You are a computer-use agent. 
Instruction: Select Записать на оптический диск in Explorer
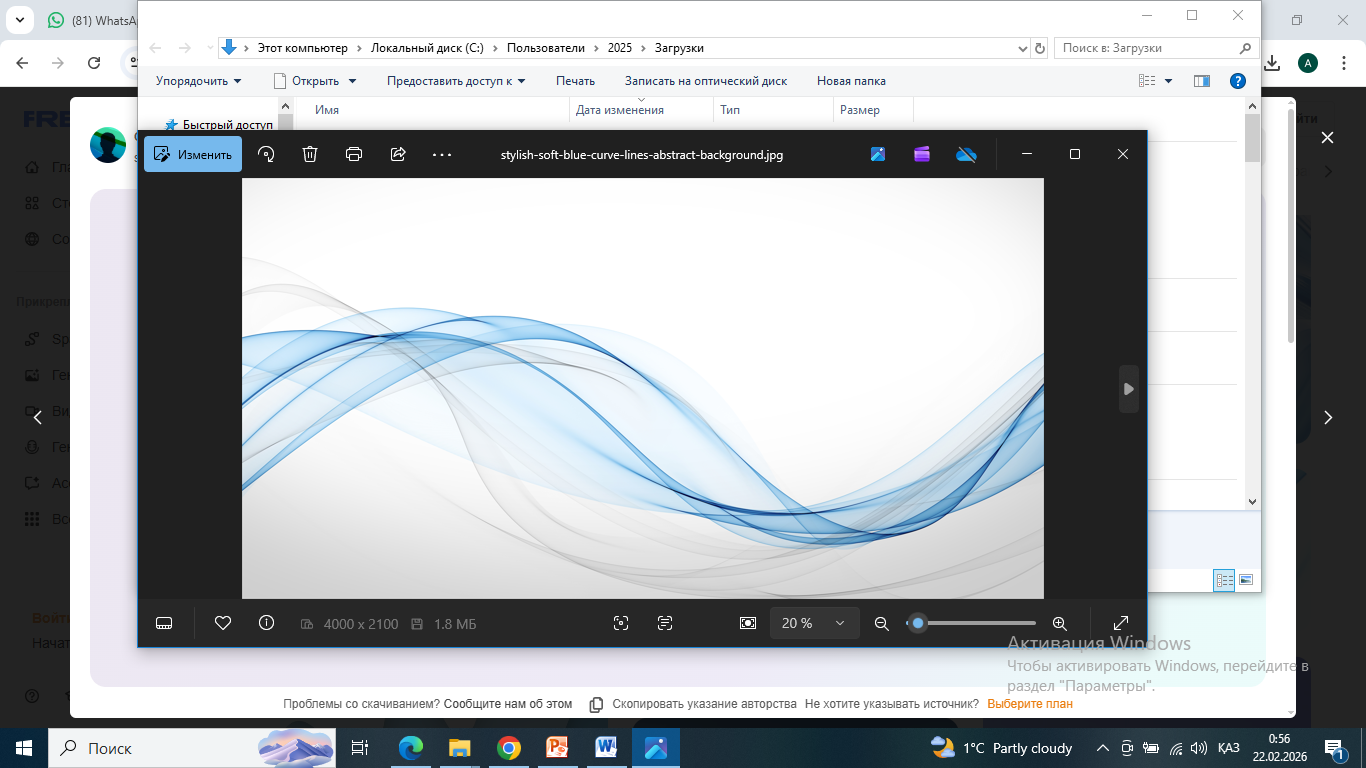[706, 81]
